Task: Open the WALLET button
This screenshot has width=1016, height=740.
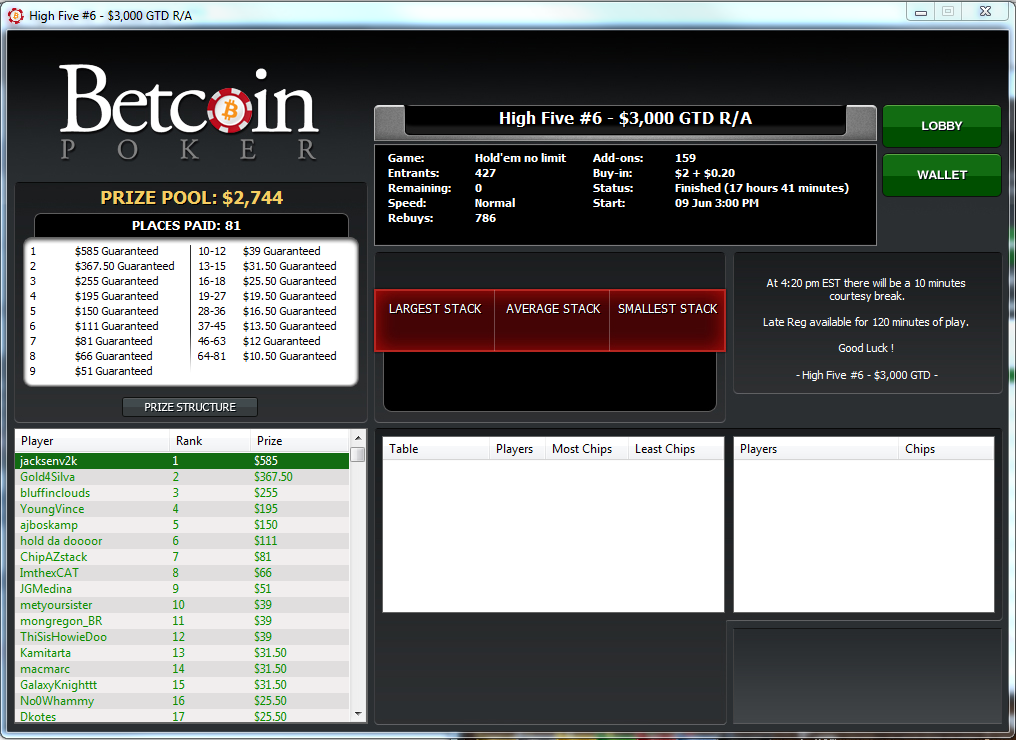Action: pyautogui.click(x=941, y=175)
